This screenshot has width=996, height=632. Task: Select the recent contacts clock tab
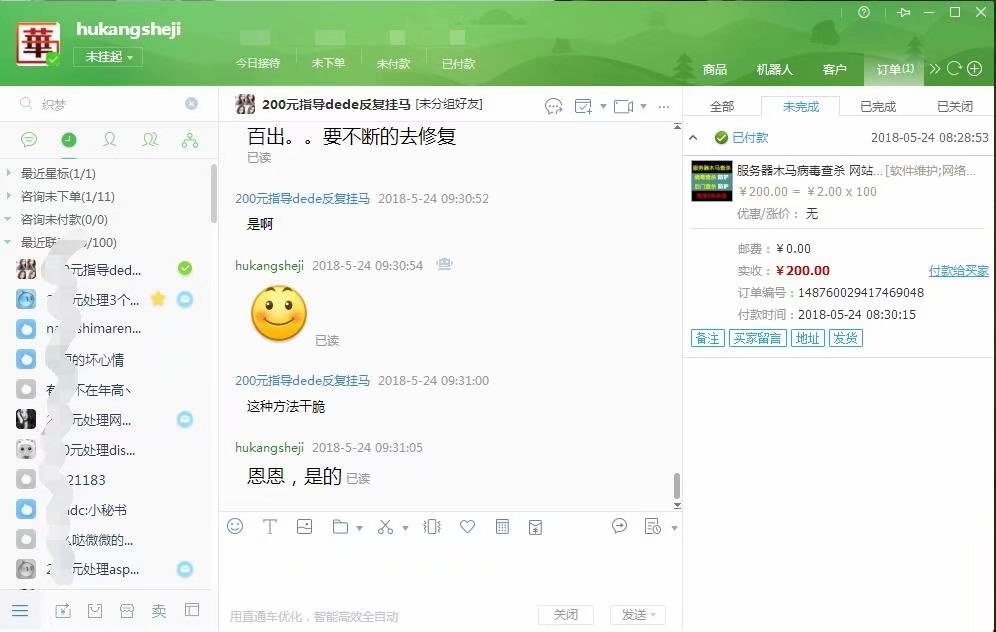point(69,140)
